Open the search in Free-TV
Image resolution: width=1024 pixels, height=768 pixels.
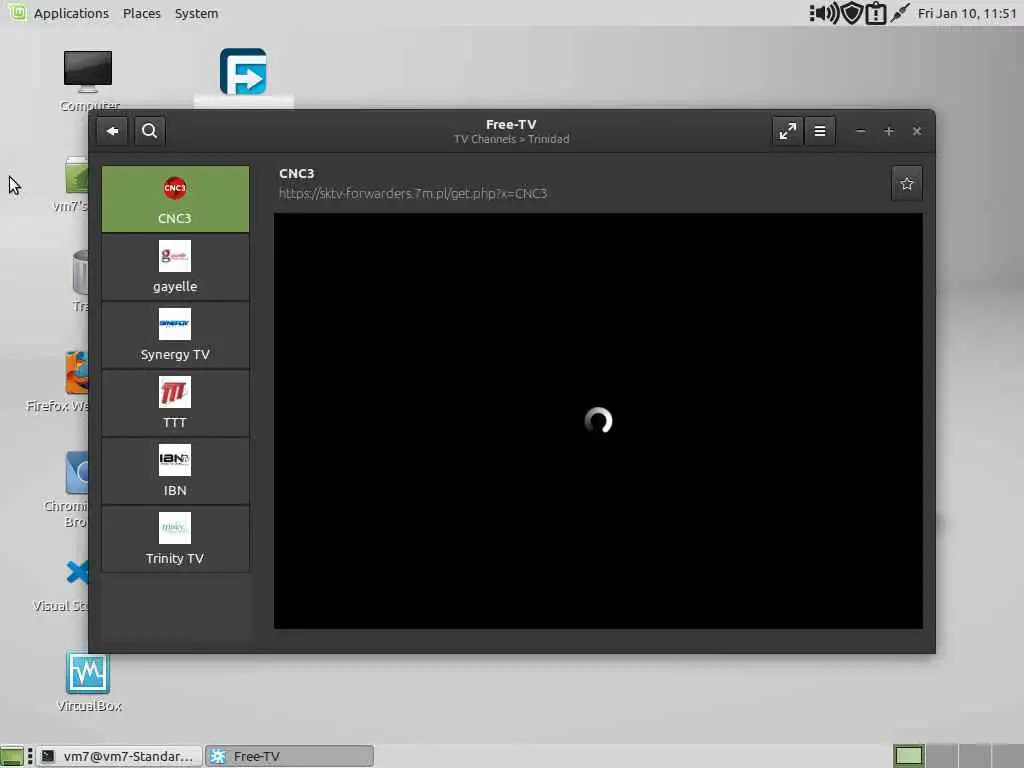150,131
